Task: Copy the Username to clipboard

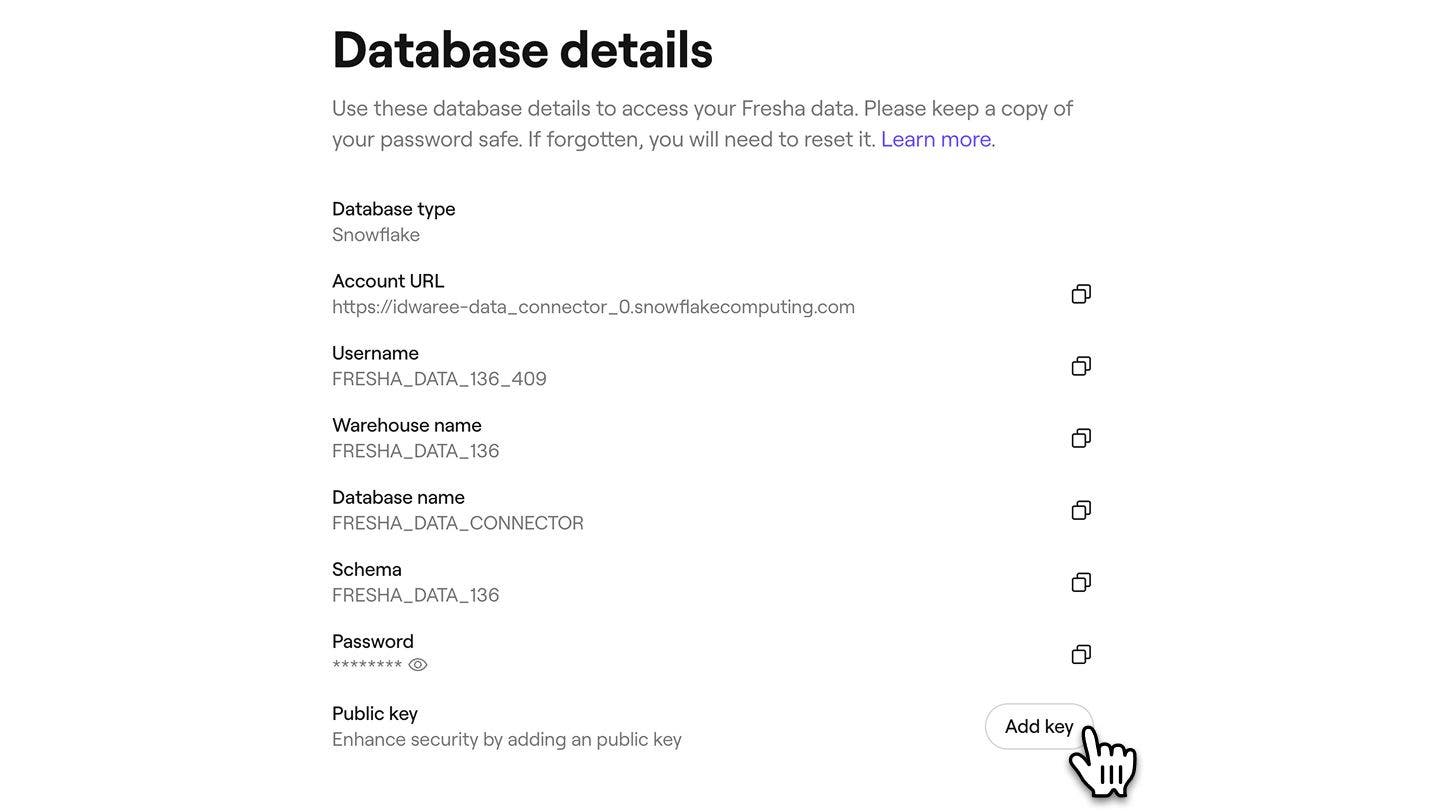Action: [x=1081, y=366]
